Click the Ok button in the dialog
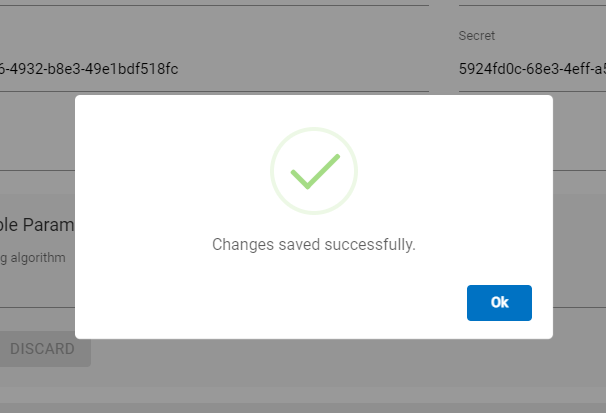The image size is (606, 413). pyautogui.click(x=499, y=303)
